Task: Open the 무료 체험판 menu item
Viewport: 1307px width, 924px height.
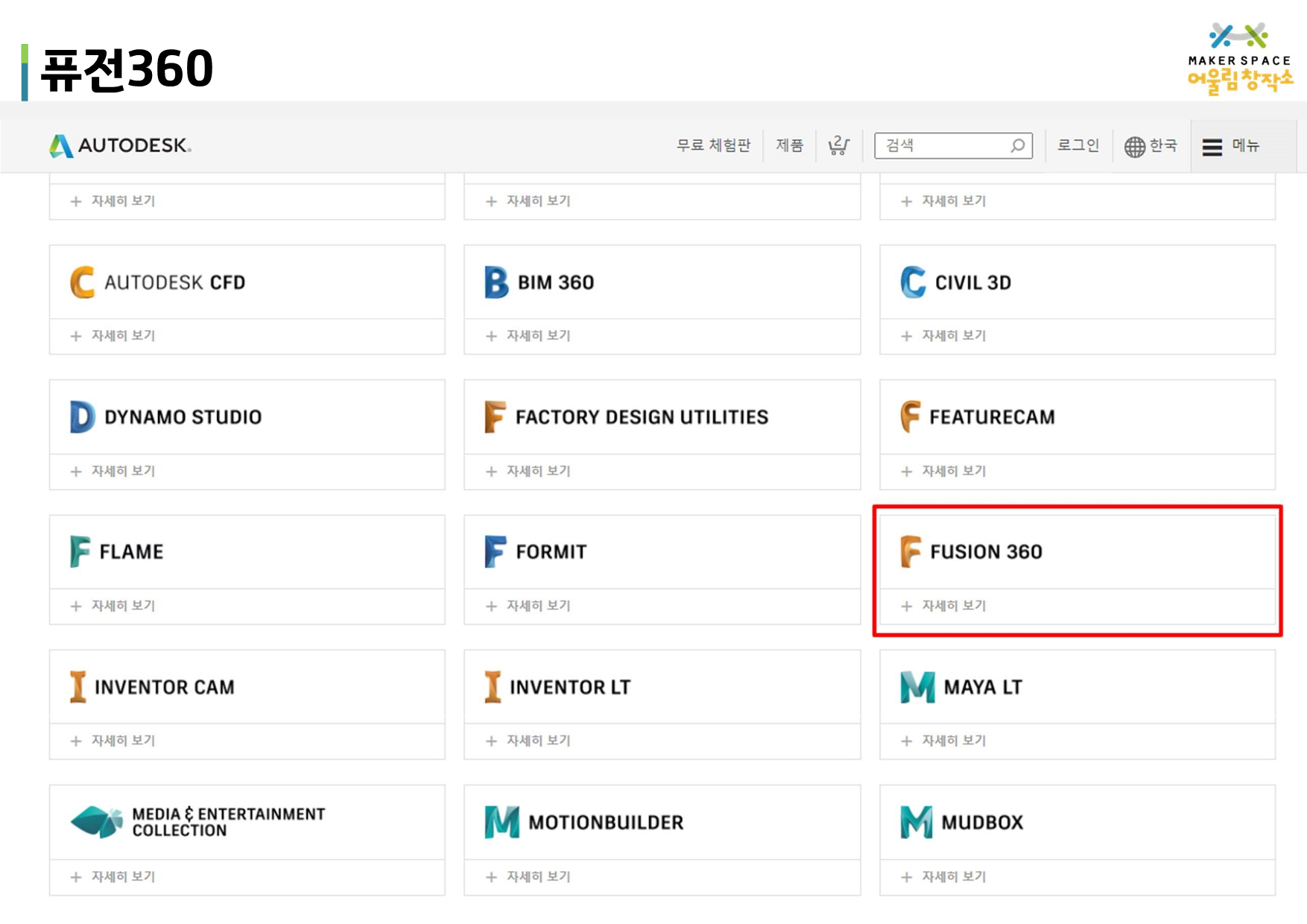Action: [x=713, y=145]
